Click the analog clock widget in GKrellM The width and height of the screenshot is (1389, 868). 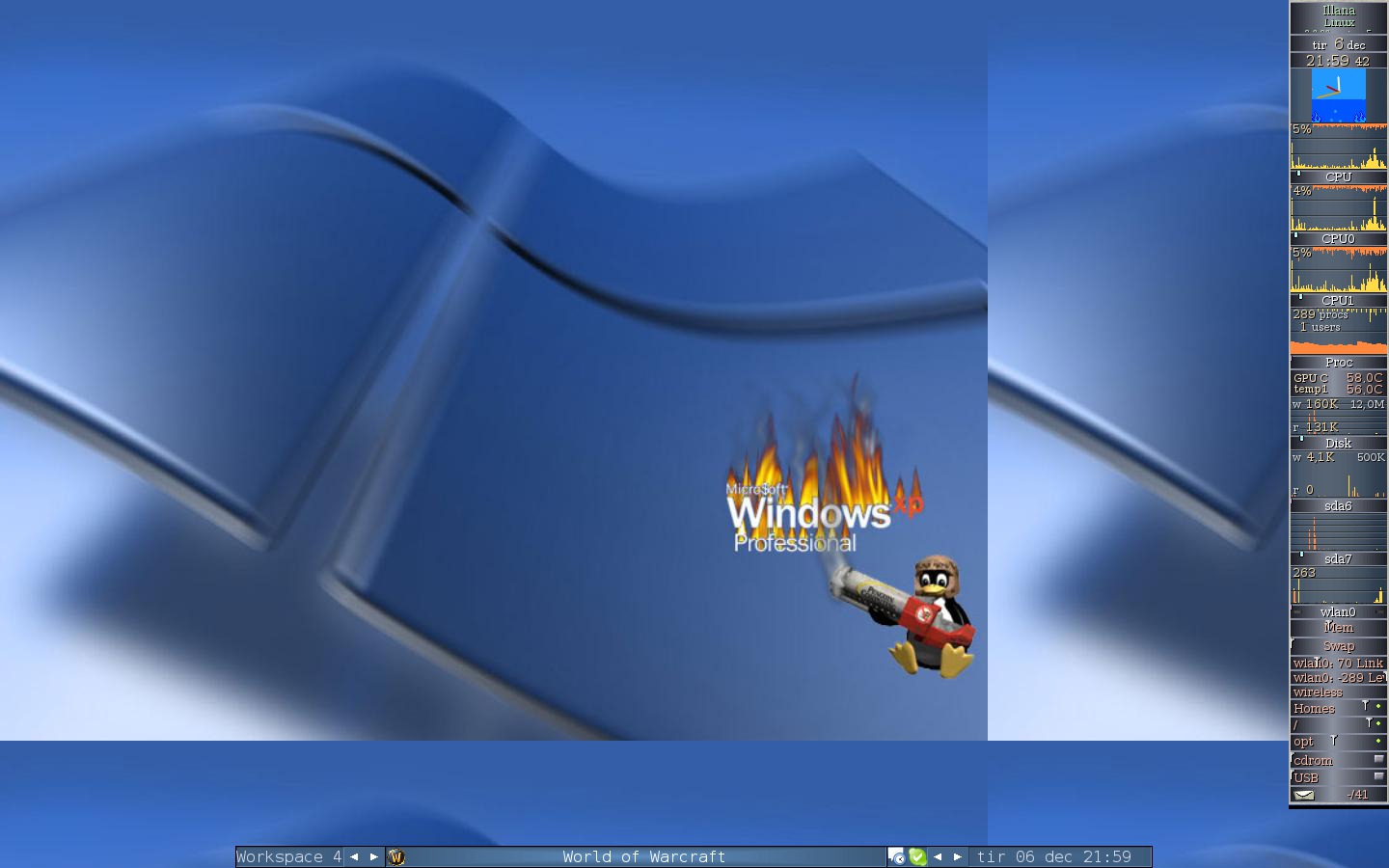[x=1338, y=95]
